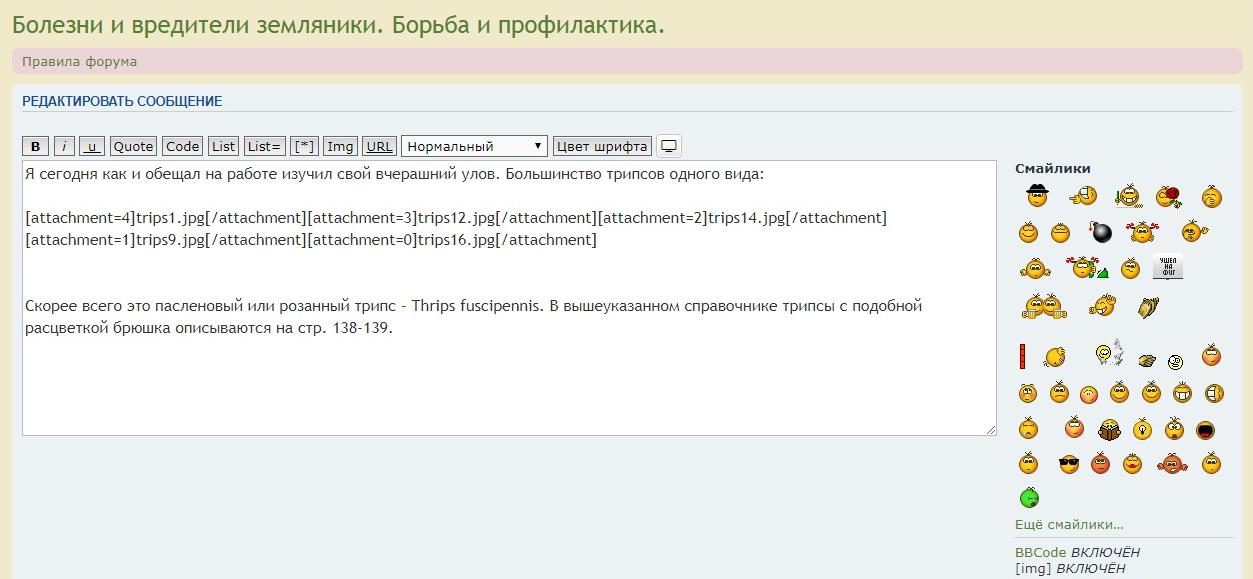The height and width of the screenshot is (579, 1253).
Task: Insert the smiley reading a book
Action: (x=1108, y=430)
